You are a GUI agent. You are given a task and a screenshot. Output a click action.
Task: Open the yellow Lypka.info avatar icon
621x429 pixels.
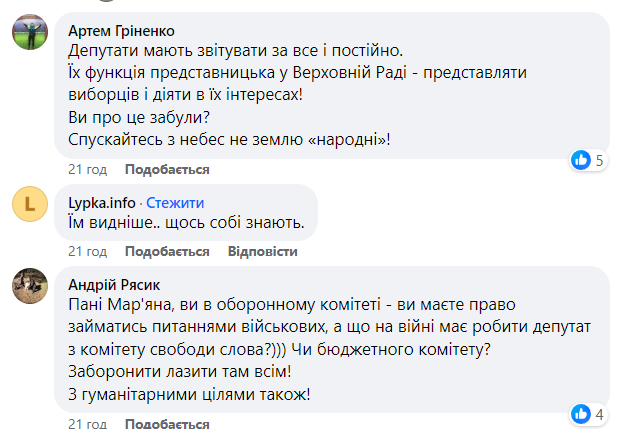click(30, 204)
